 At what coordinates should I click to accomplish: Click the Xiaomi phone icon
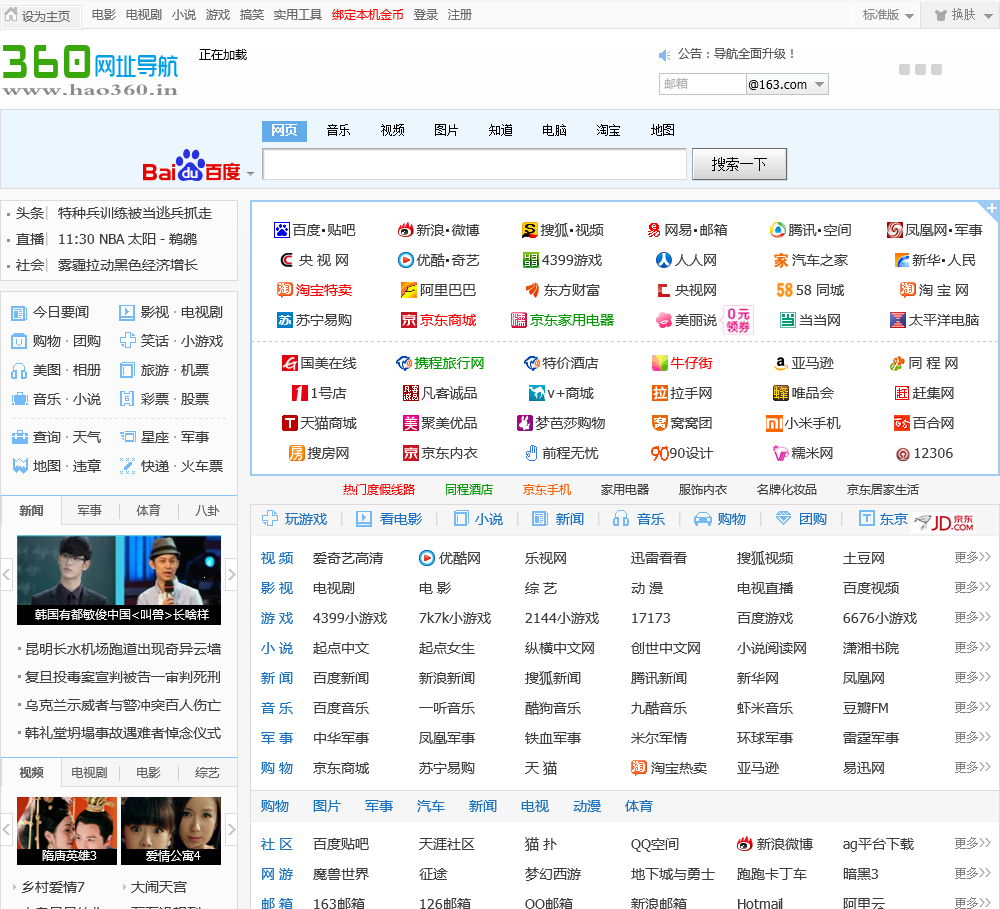[x=774, y=423]
